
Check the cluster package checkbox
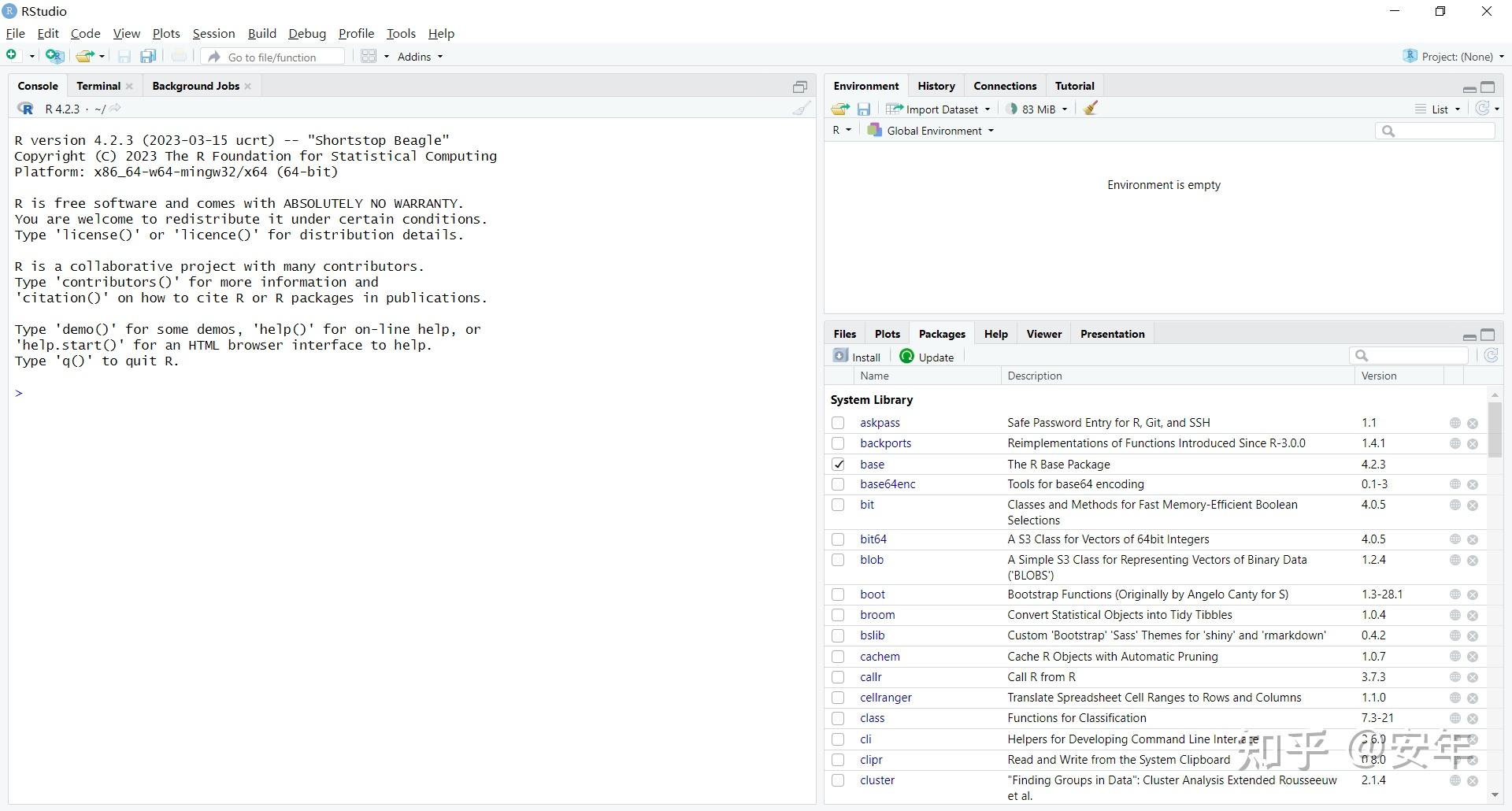[838, 780]
